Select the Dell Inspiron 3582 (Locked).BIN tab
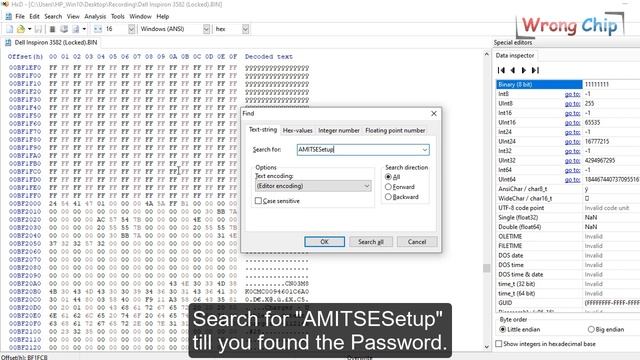This screenshot has width=640, height=360. point(51,42)
